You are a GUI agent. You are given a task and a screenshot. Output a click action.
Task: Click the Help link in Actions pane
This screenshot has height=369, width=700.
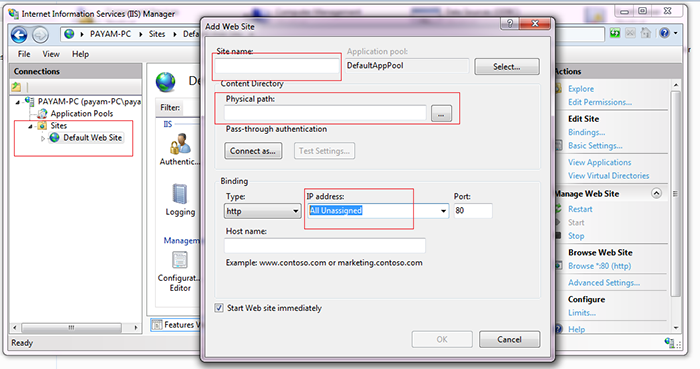[x=576, y=329]
